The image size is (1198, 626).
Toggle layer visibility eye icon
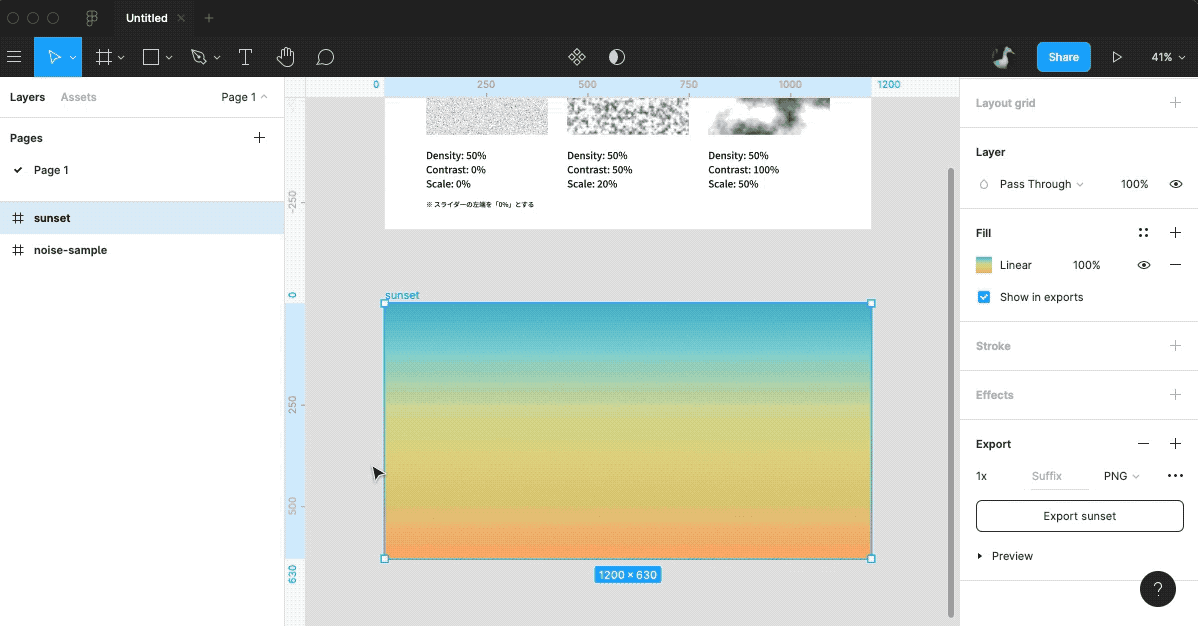[x=1176, y=184]
